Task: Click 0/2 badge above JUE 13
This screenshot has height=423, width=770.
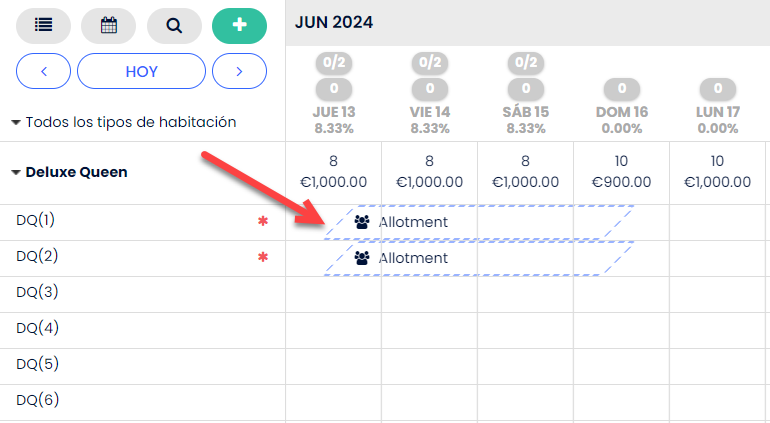Action: (334, 62)
